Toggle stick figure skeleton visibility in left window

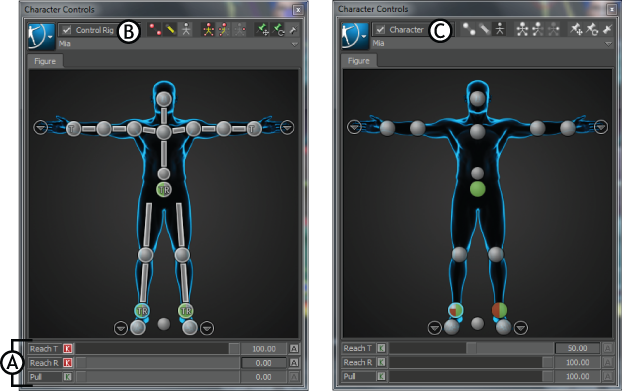pyautogui.click(x=186, y=30)
